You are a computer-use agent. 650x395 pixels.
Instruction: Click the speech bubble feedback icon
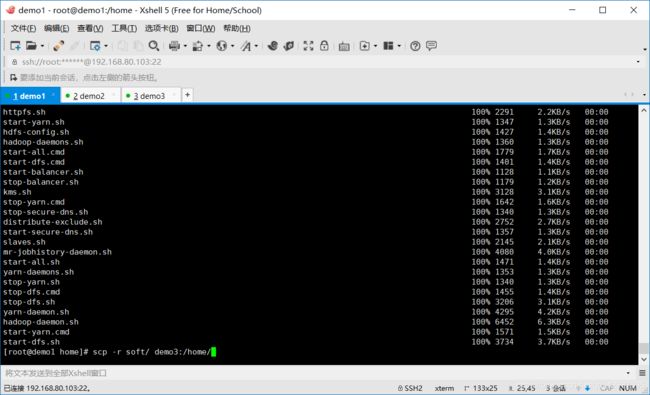431,45
